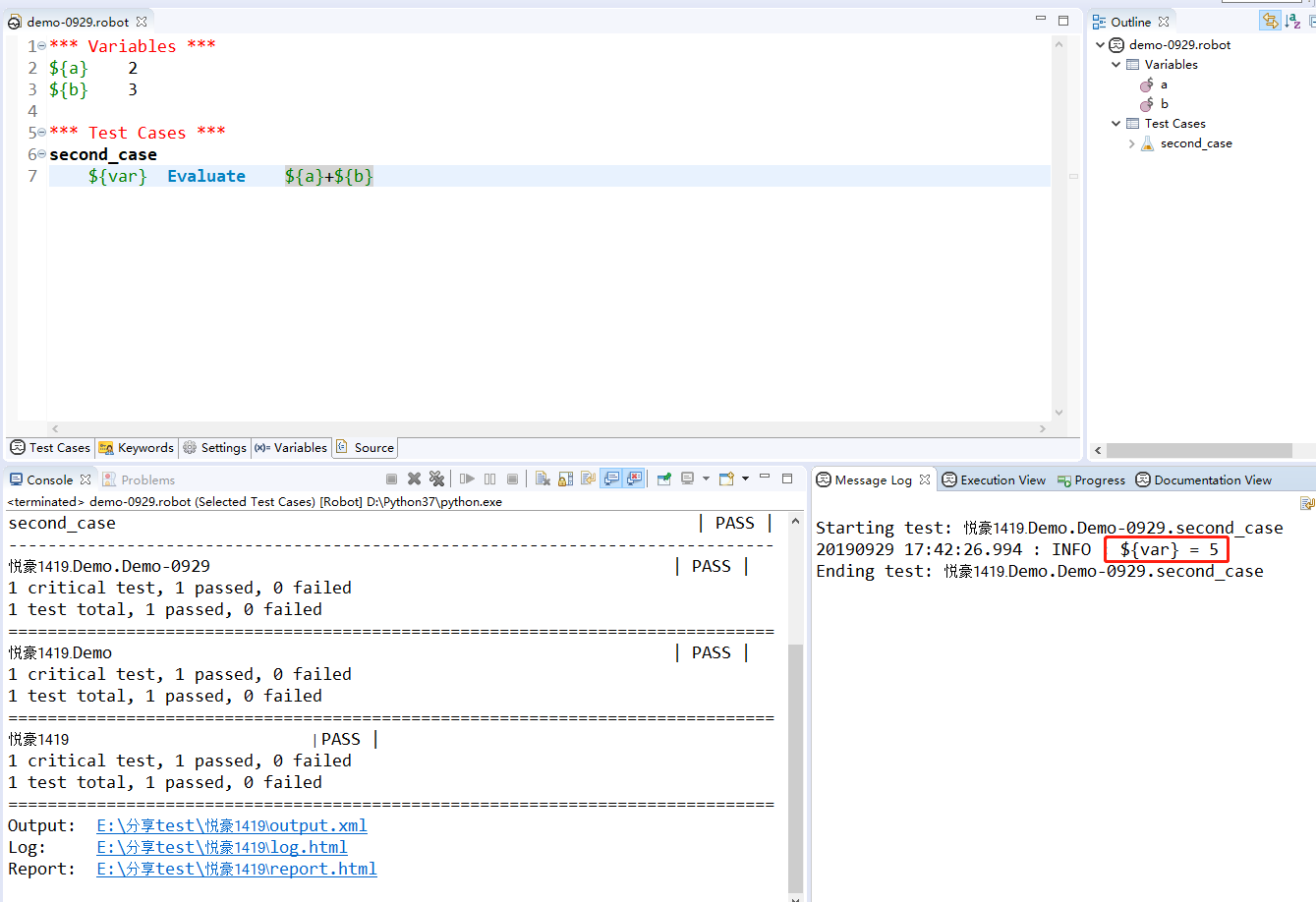Click second_case name in editor
Screen dimensions: 1316x902
(103, 154)
